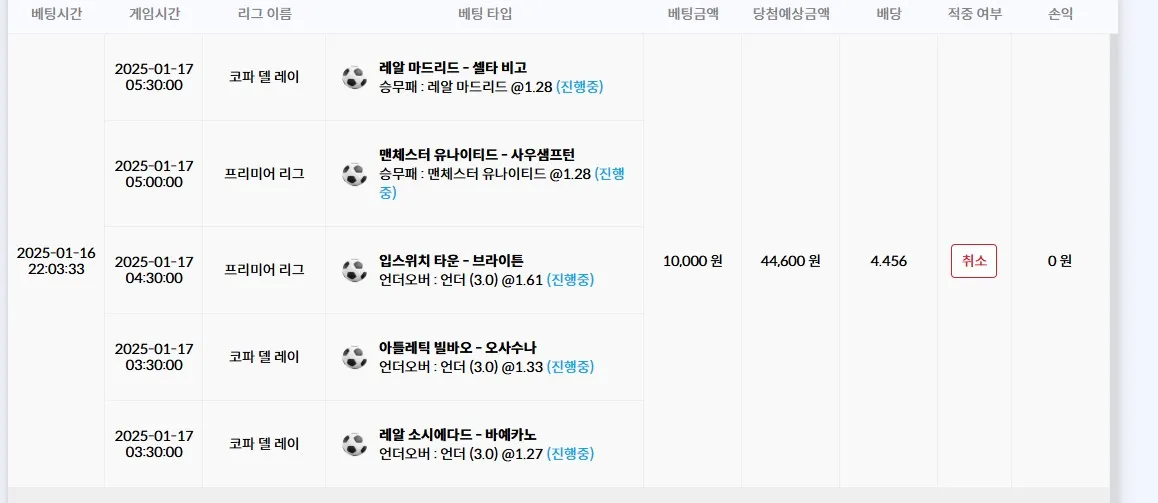
Task: Click 10,000 원 betting amount cell
Action: (693, 261)
